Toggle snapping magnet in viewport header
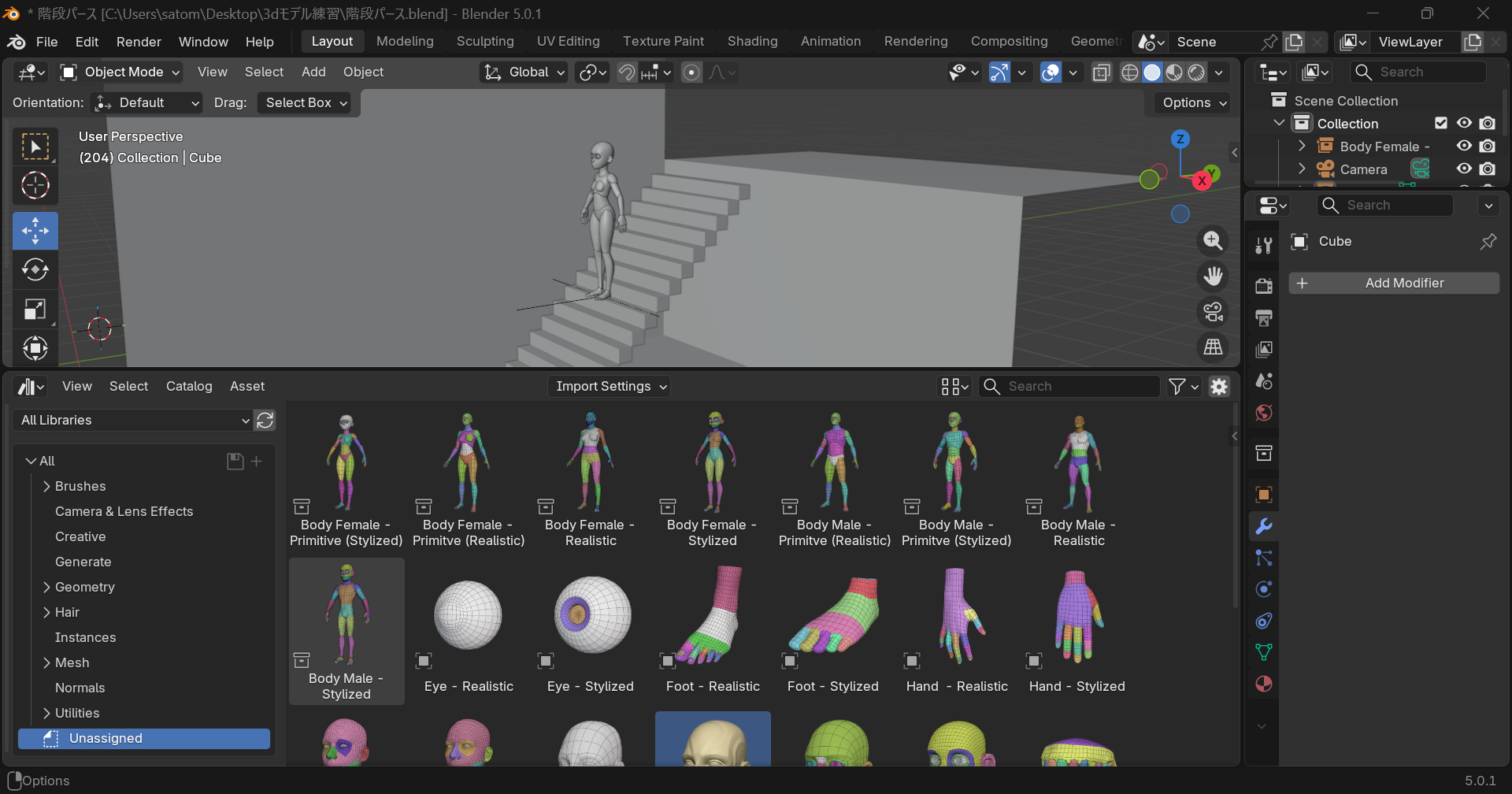This screenshot has height=794, width=1512. tap(627, 72)
